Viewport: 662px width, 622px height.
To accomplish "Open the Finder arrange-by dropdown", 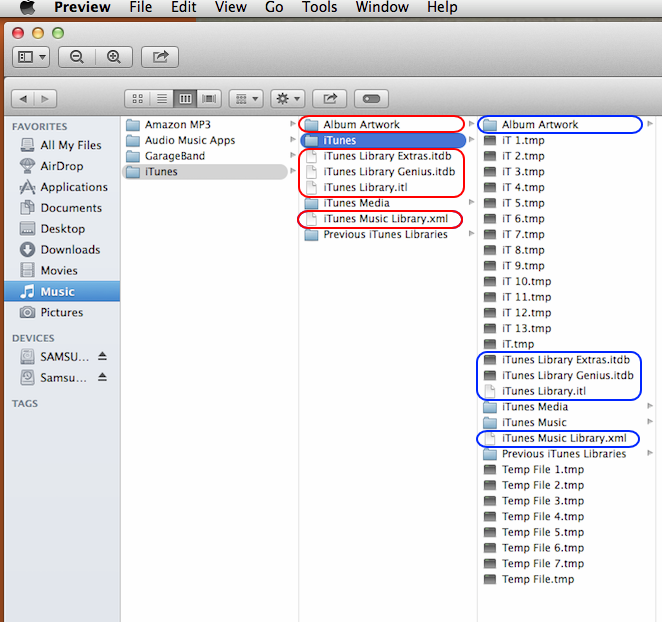I will (x=246, y=99).
